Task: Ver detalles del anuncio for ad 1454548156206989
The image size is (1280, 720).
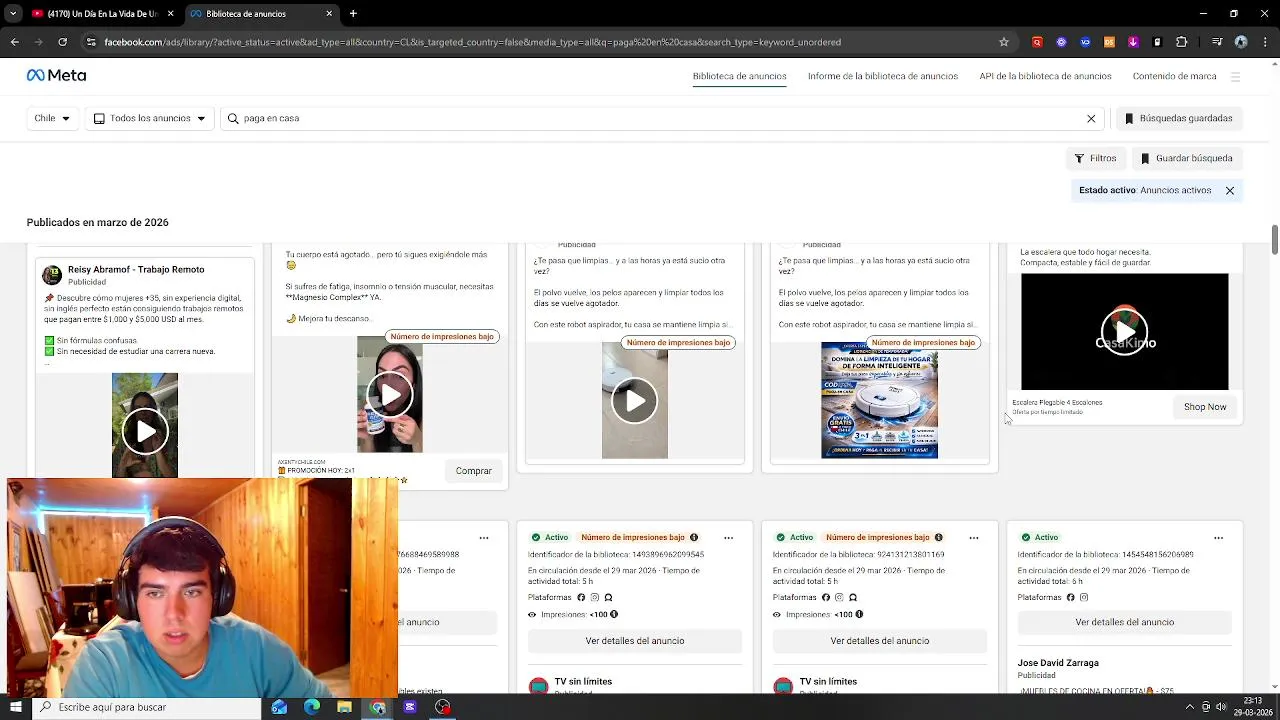Action: 1125,622
